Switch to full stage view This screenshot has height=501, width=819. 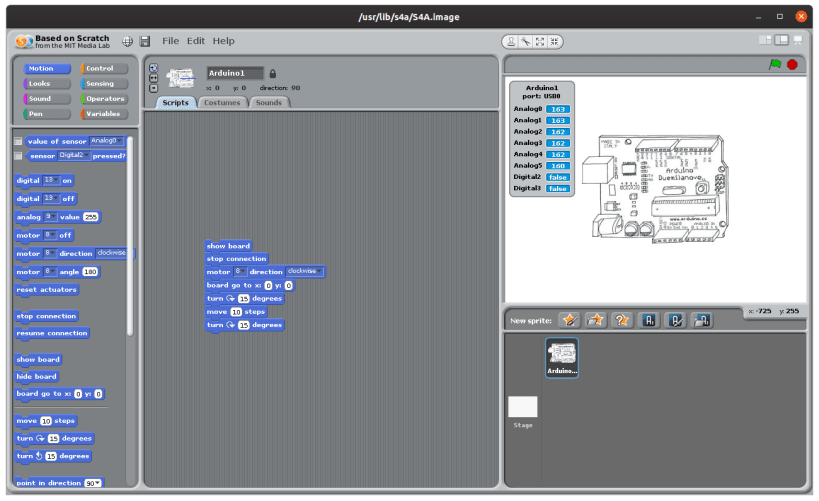coord(781,40)
